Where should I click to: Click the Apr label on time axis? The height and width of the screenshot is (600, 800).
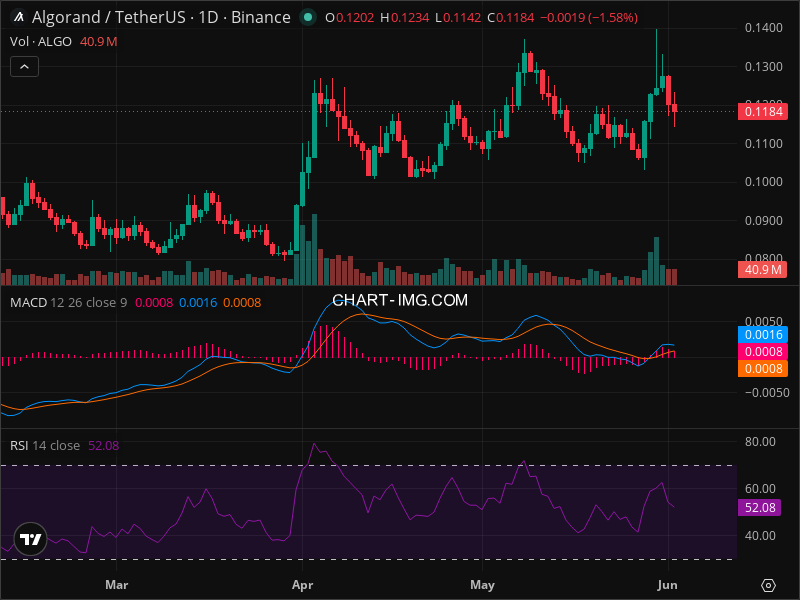(303, 585)
